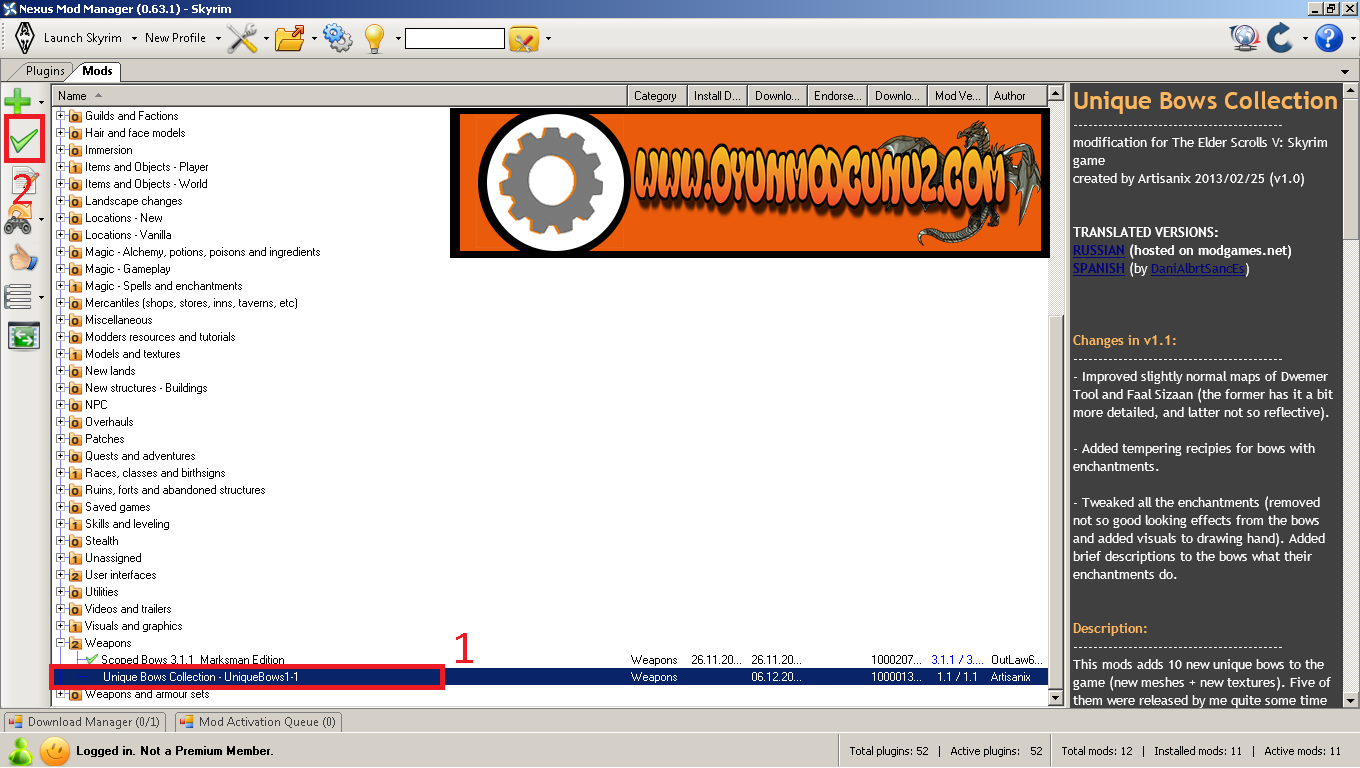
Task: Endorse the mod with thumbs-up icon
Action: tap(22, 260)
